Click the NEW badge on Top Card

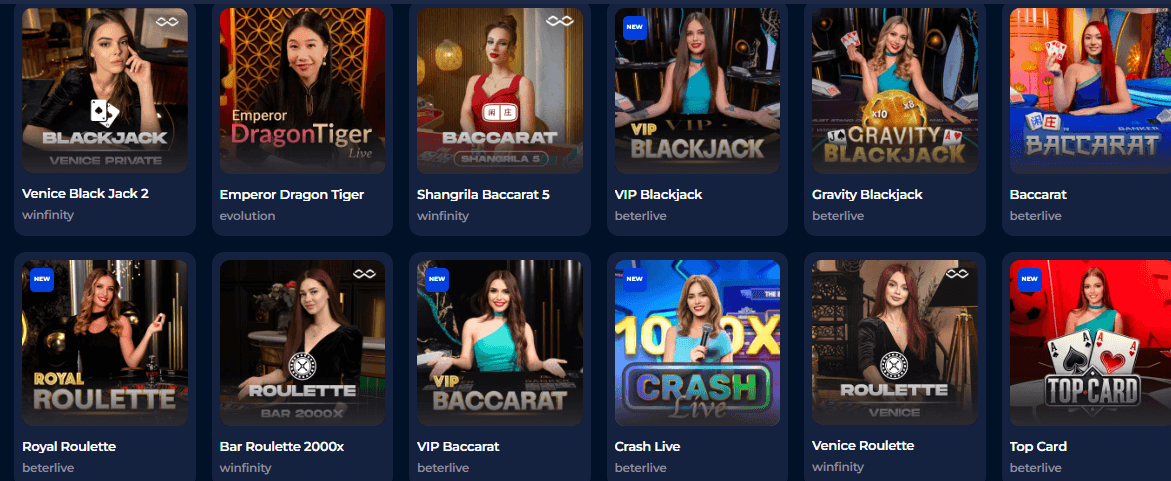coord(1029,279)
